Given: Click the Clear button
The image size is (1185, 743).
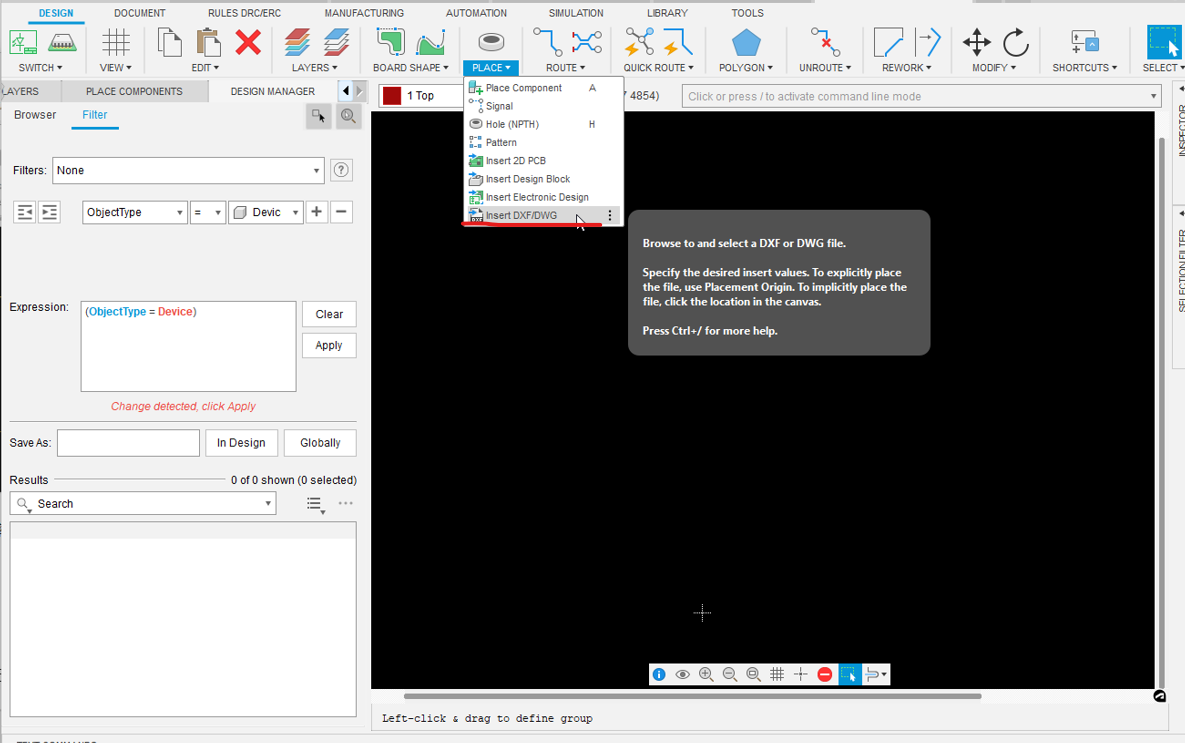Looking at the screenshot, I should [x=329, y=314].
